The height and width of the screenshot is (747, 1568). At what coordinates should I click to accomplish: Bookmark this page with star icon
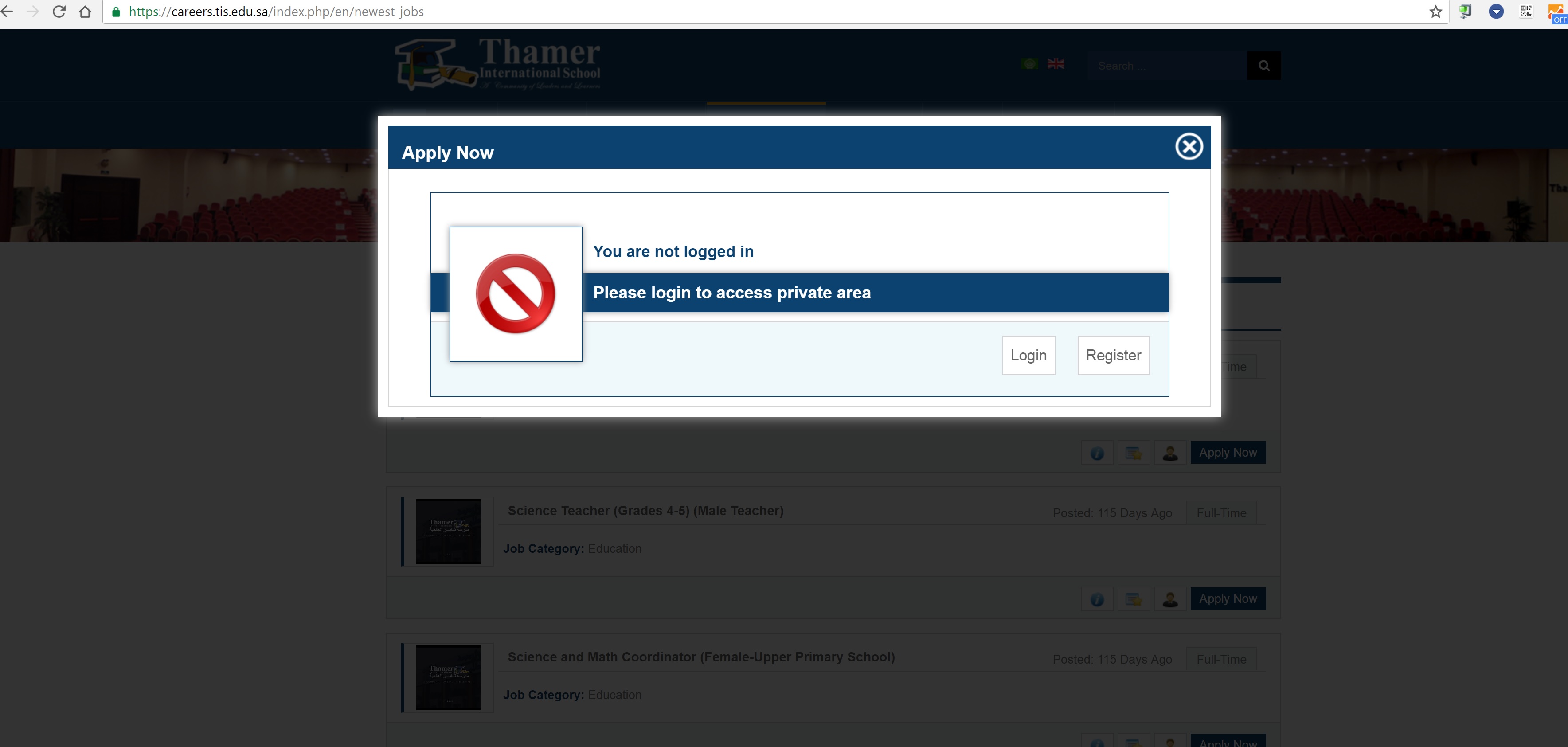[x=1435, y=12]
